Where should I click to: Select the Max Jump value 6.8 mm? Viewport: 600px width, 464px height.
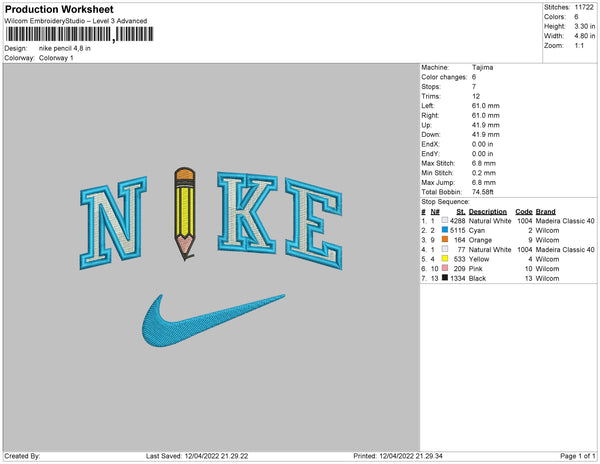click(484, 182)
